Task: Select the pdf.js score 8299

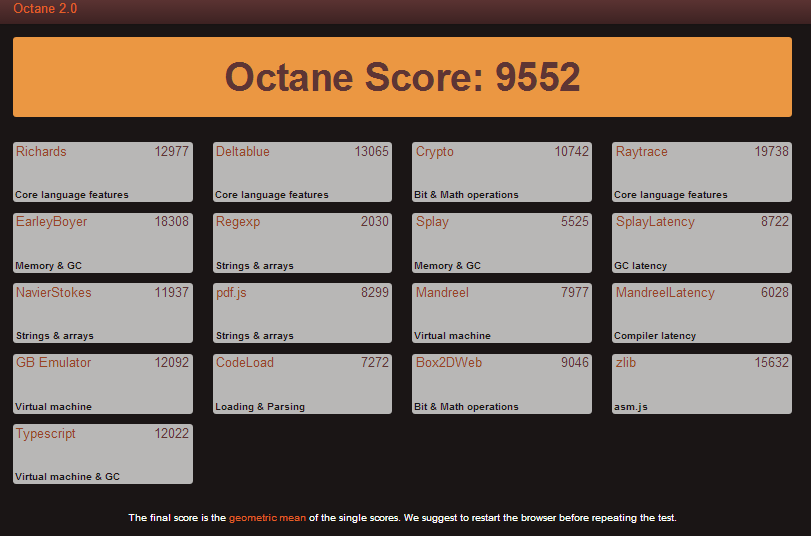Action: point(374,292)
